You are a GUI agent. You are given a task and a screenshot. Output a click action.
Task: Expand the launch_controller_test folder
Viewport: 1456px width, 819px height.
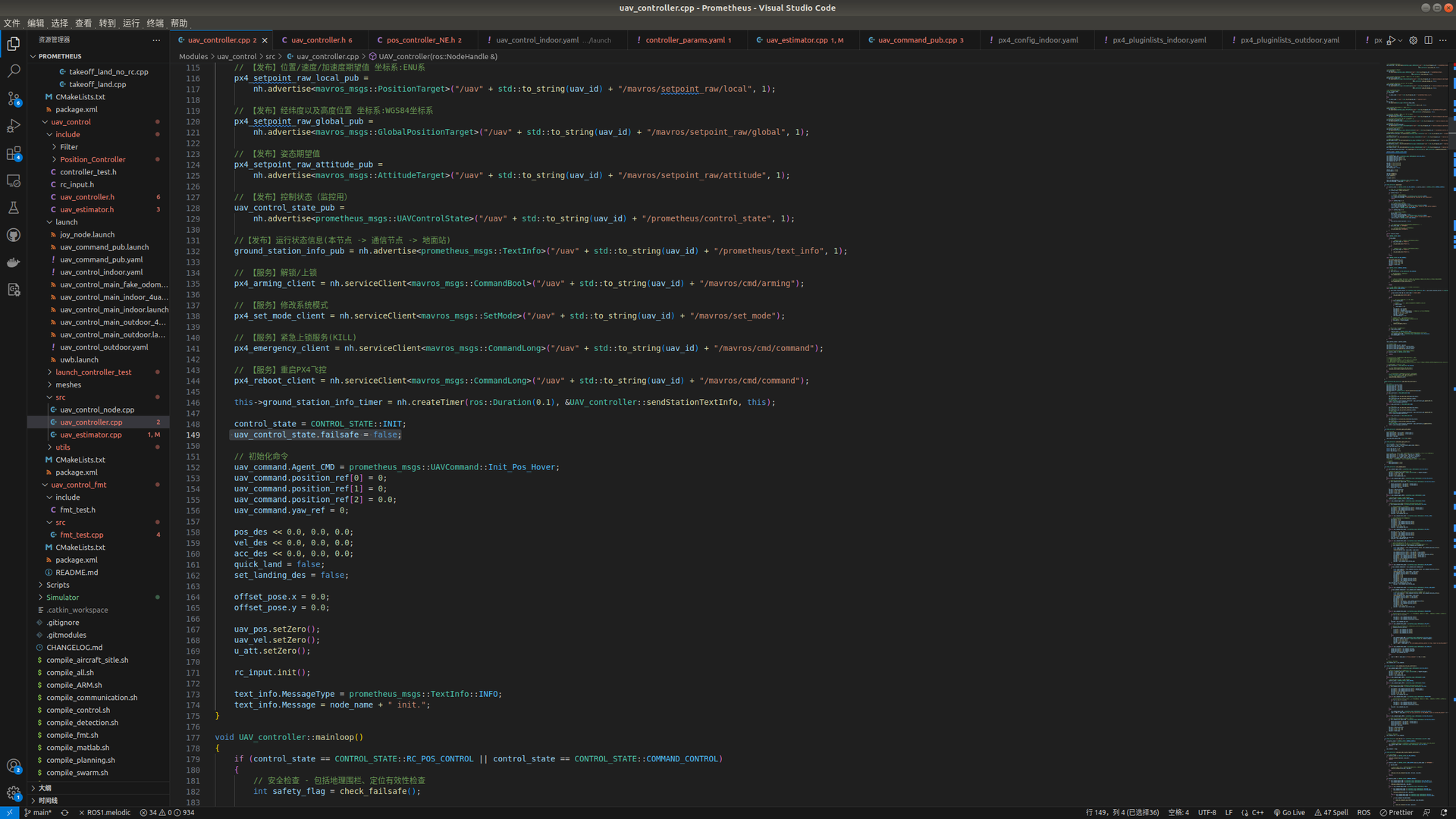tap(98, 372)
